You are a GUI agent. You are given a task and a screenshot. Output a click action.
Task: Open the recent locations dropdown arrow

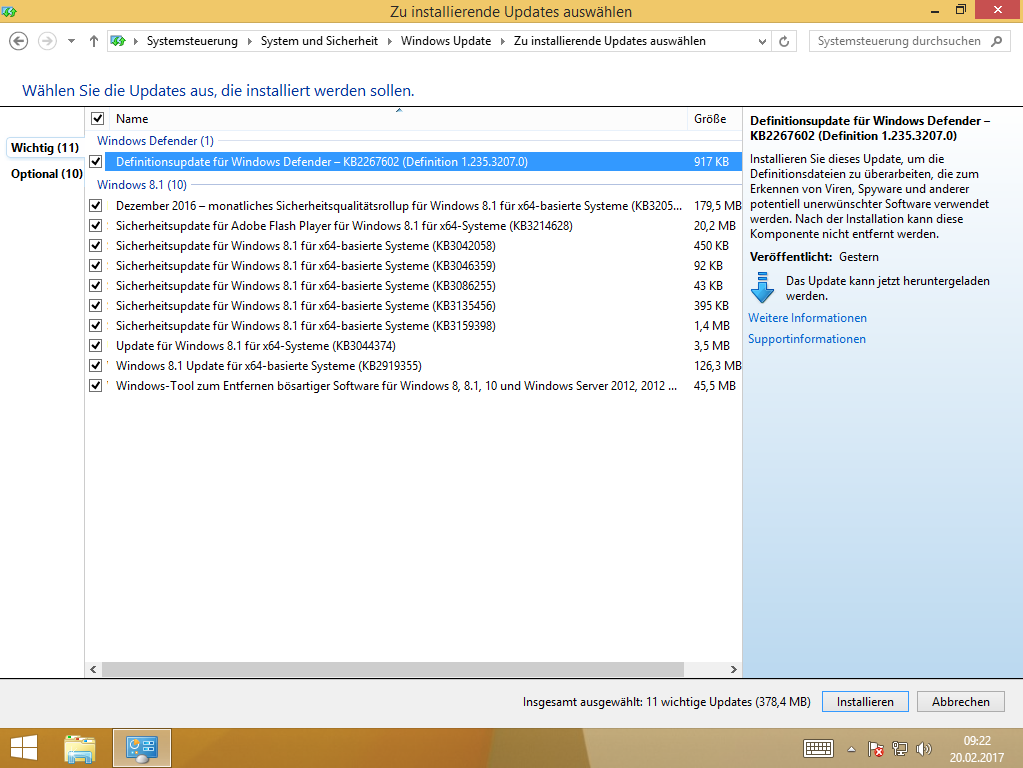tap(71, 41)
